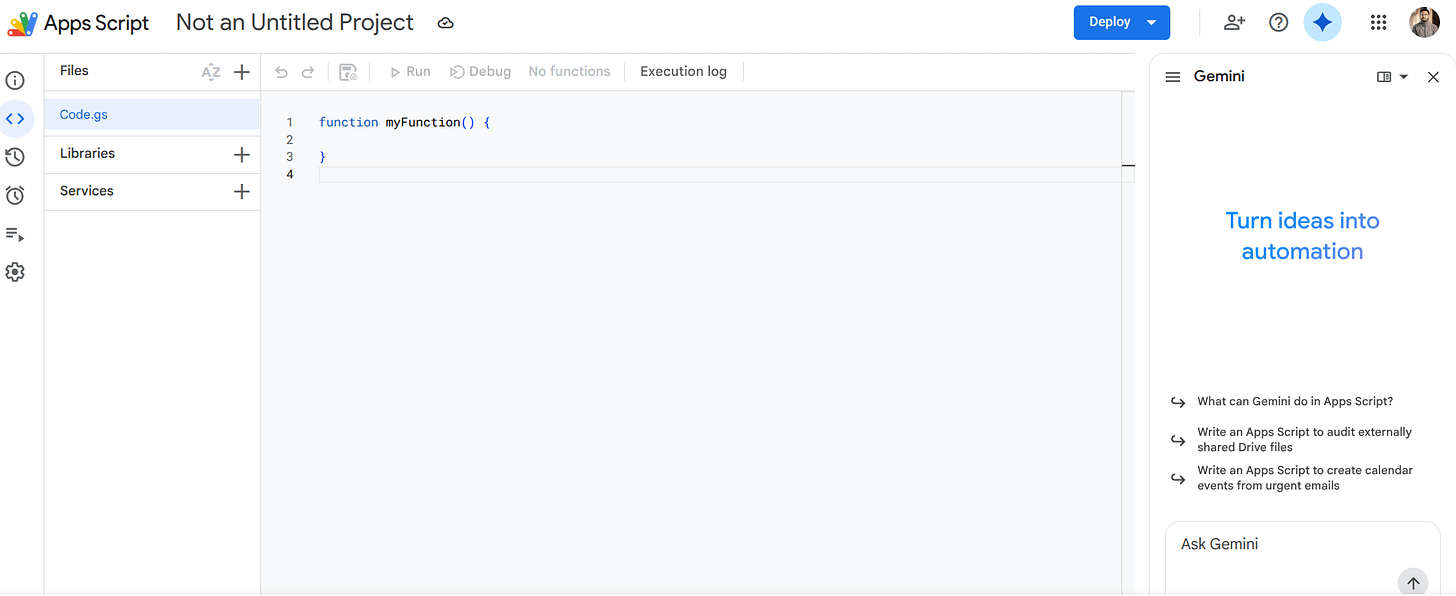Open the Google apps grid
The image size is (1456, 596).
pos(1378,22)
